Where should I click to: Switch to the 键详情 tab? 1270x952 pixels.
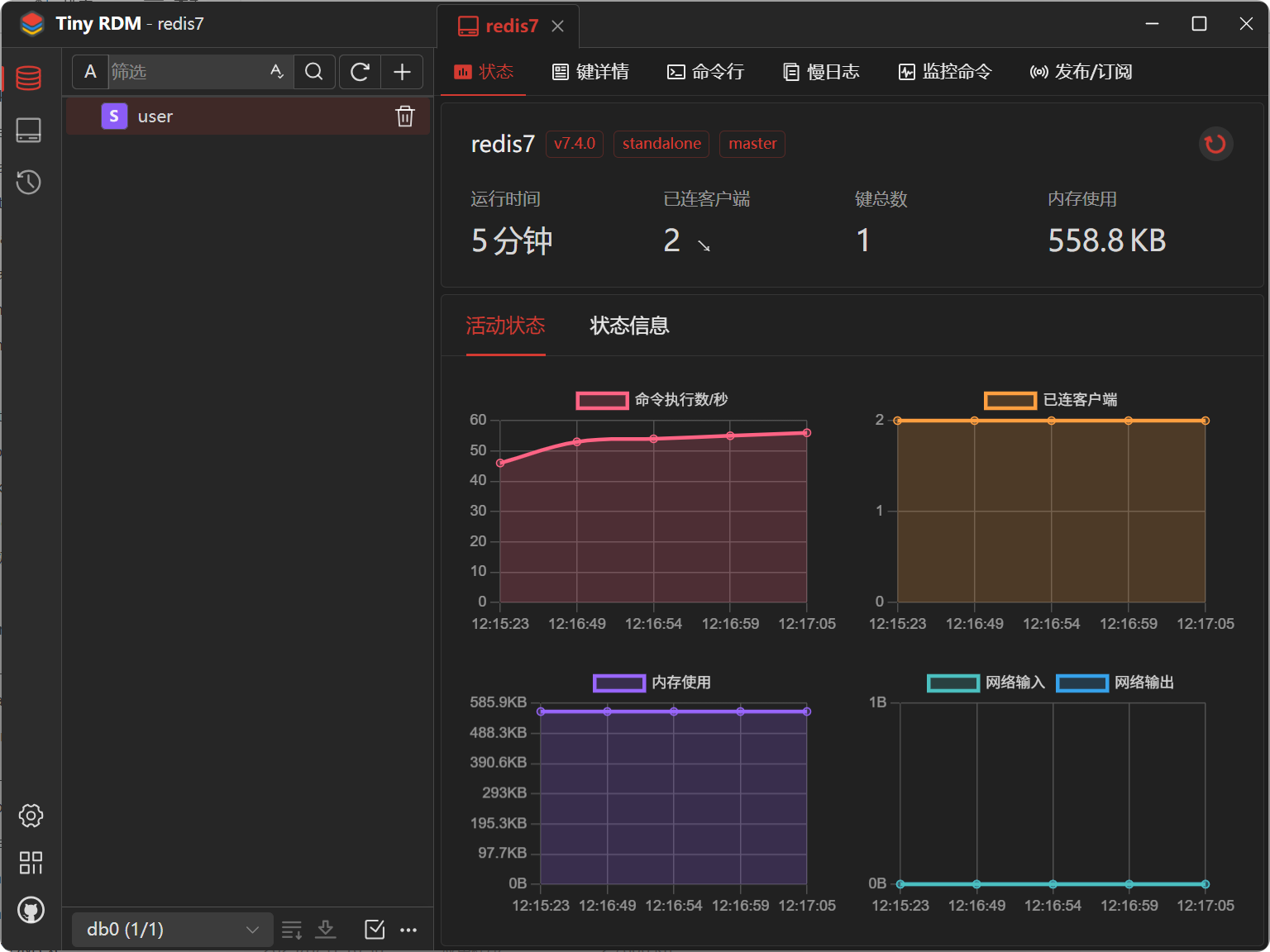point(590,72)
